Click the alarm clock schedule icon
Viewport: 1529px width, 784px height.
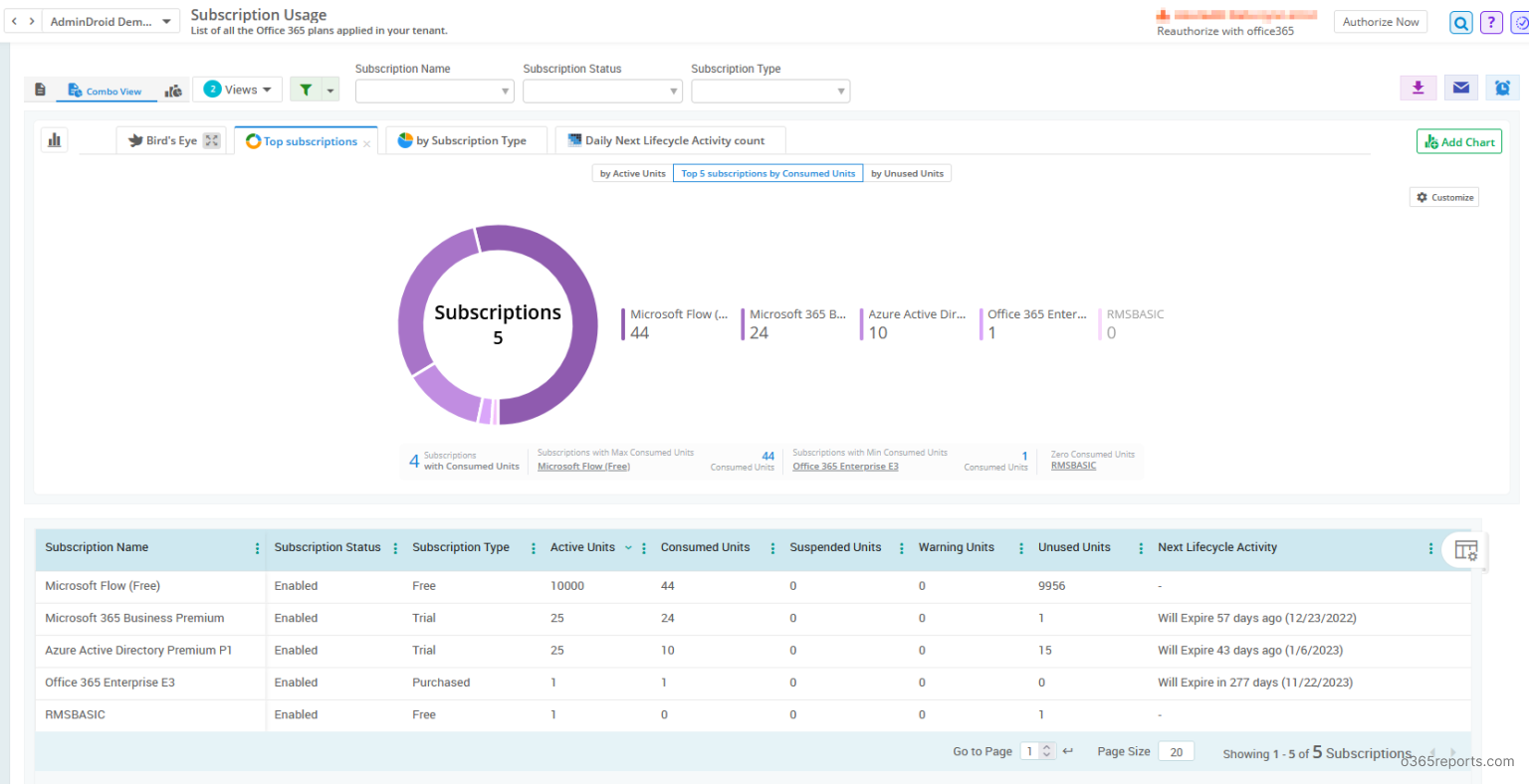coord(1502,88)
